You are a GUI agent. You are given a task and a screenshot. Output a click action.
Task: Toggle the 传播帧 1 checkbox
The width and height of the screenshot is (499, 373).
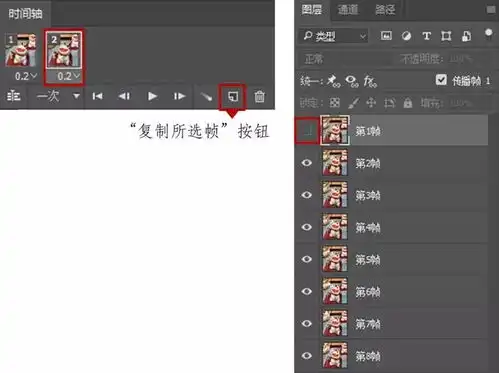(441, 80)
